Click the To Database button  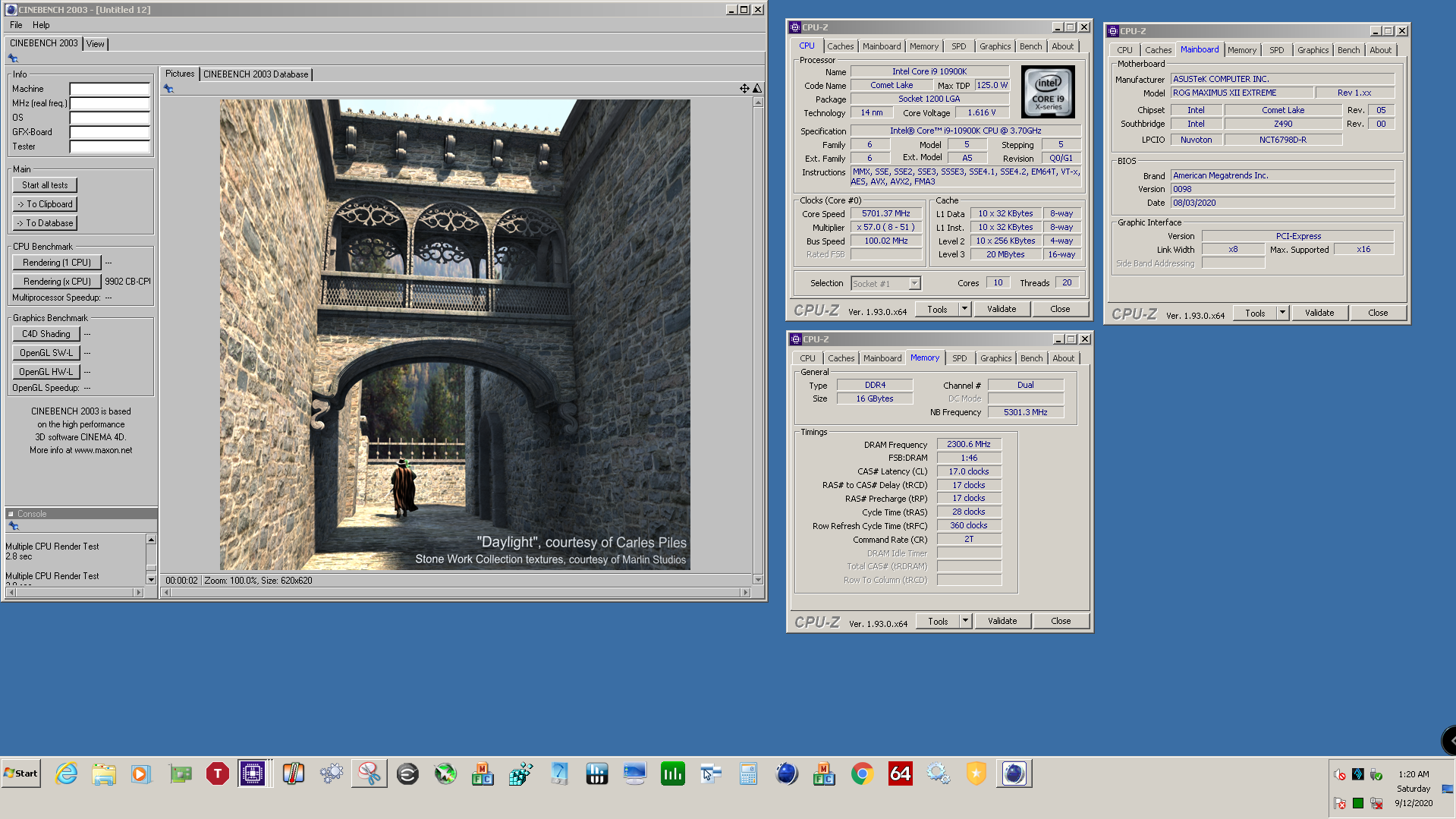[x=45, y=223]
